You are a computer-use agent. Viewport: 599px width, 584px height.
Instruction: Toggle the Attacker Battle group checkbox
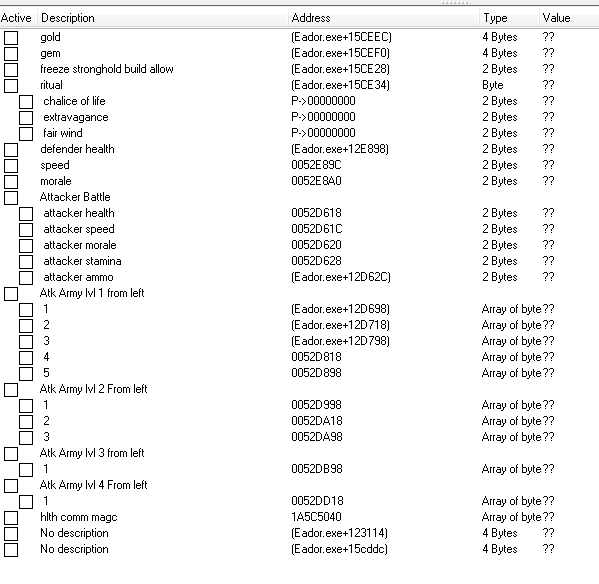[11, 198]
